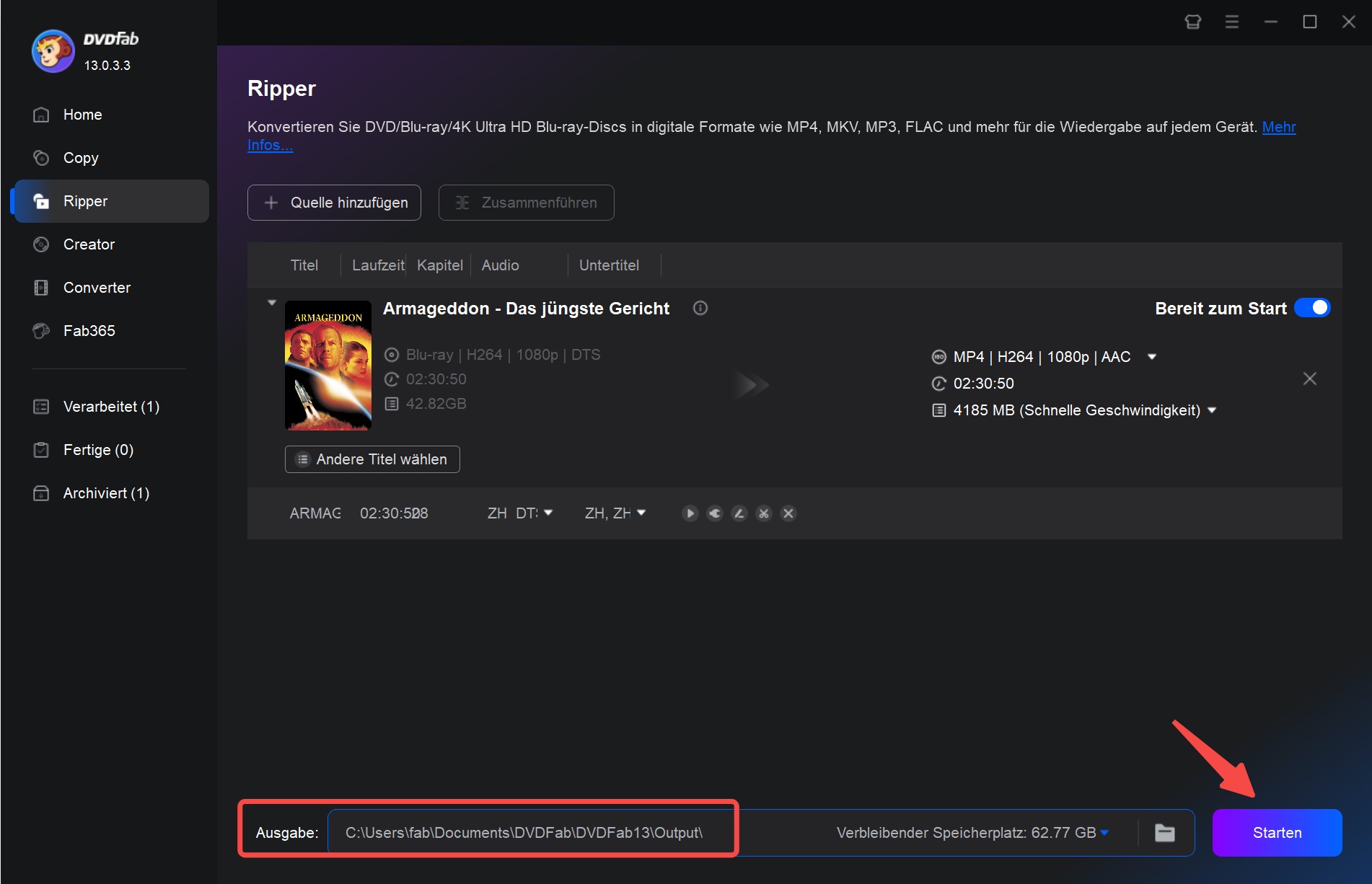The height and width of the screenshot is (884, 1372).
Task: Open the trim scissors icon
Action: 764,513
